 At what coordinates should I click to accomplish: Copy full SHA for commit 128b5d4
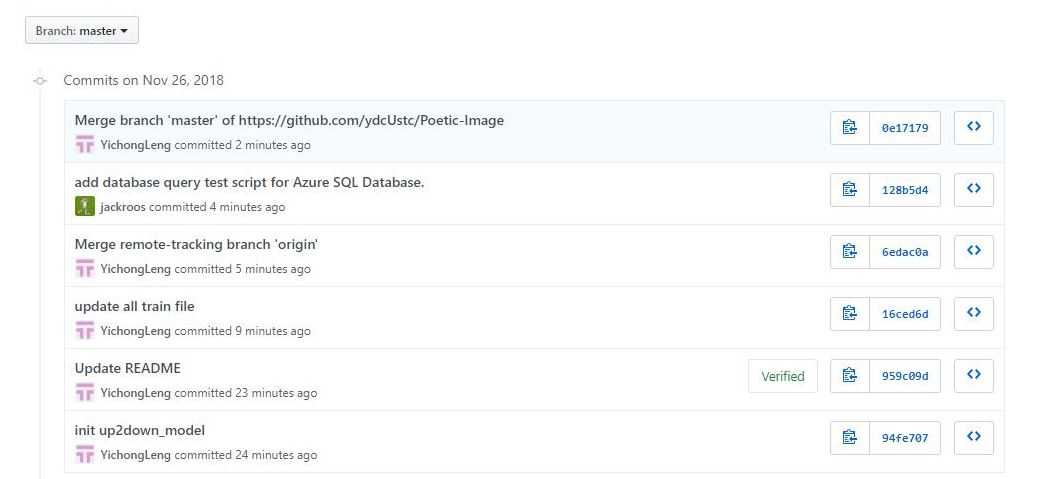tap(850, 190)
